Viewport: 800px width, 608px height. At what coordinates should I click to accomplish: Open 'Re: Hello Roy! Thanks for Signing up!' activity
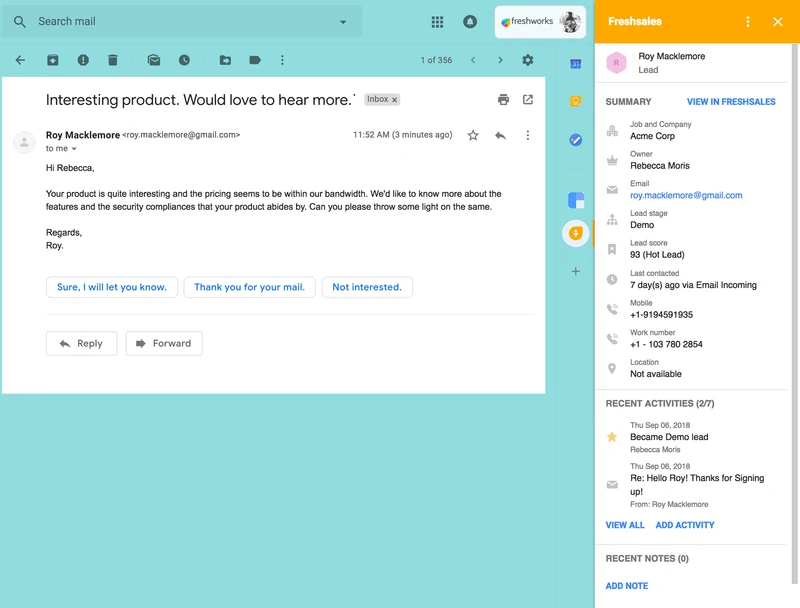[697, 485]
